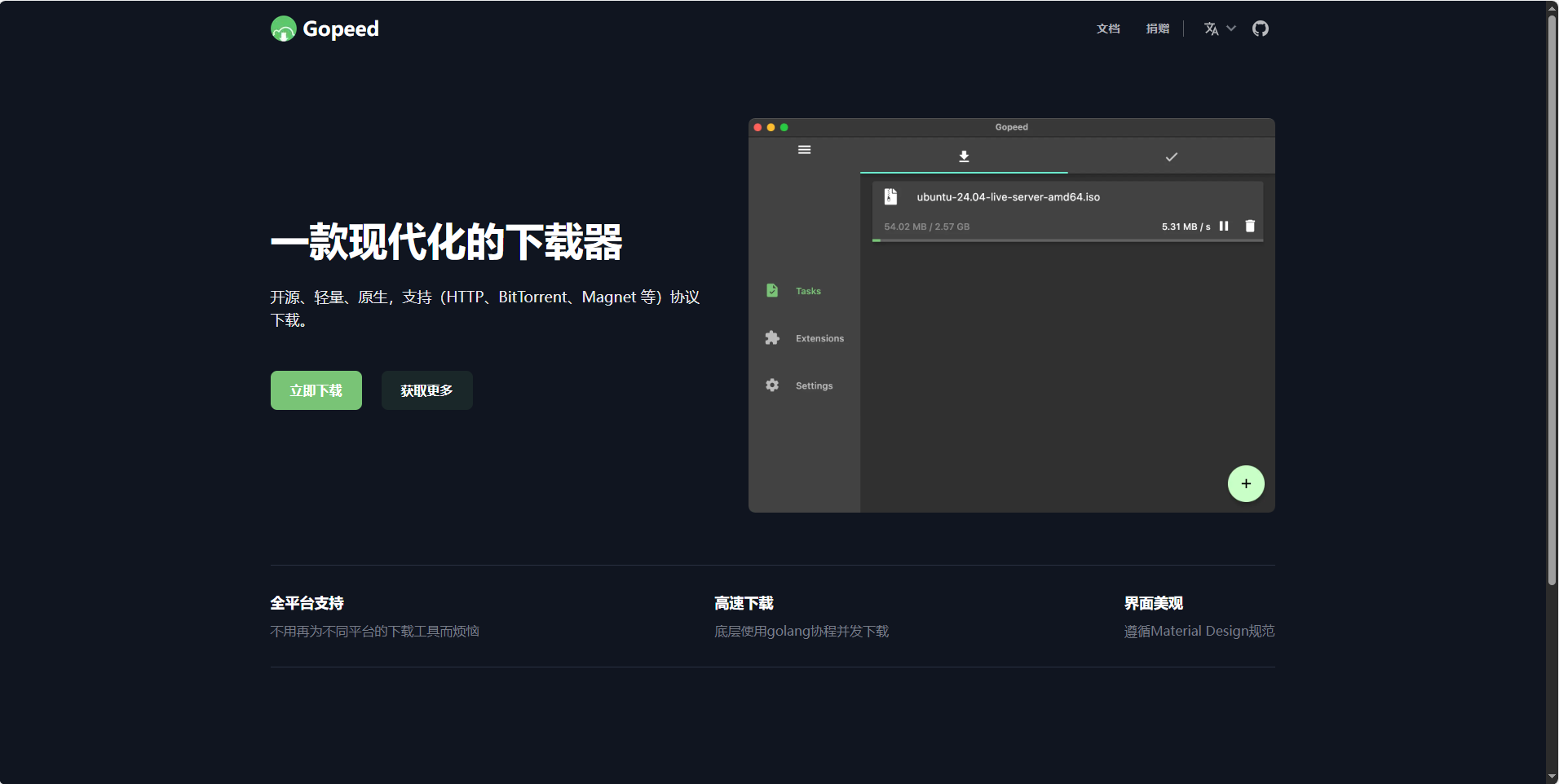Expand the language dropdown chevron
The height and width of the screenshot is (784, 1559).
[1231, 29]
